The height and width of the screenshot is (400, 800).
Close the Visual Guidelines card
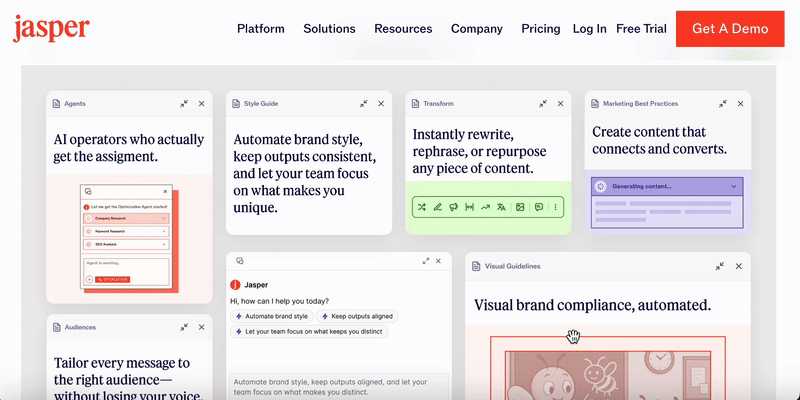(x=739, y=266)
